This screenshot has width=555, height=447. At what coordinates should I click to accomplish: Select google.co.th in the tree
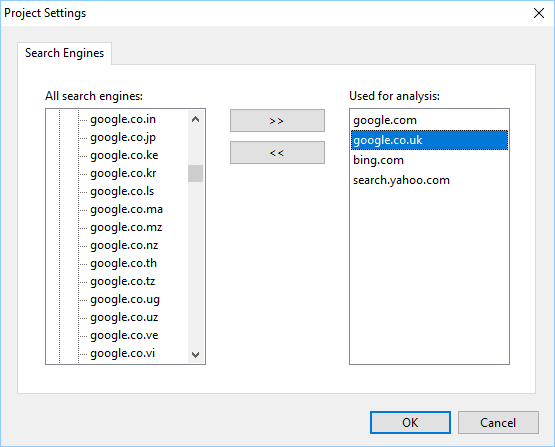(x=123, y=263)
